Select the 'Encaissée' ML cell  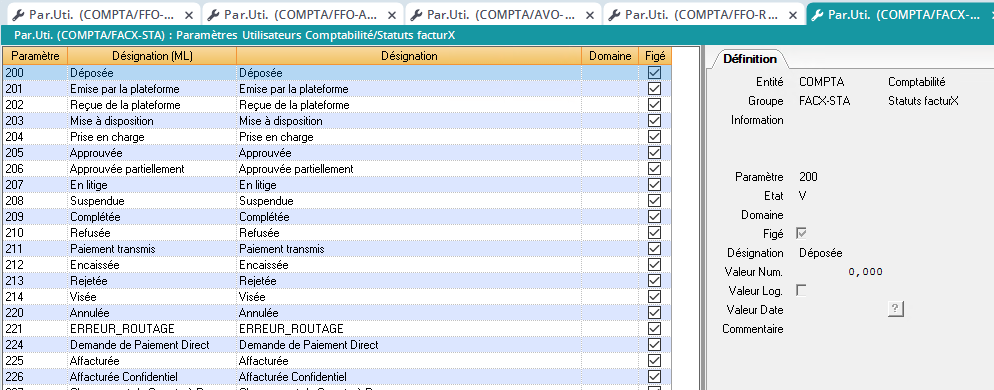click(152, 264)
